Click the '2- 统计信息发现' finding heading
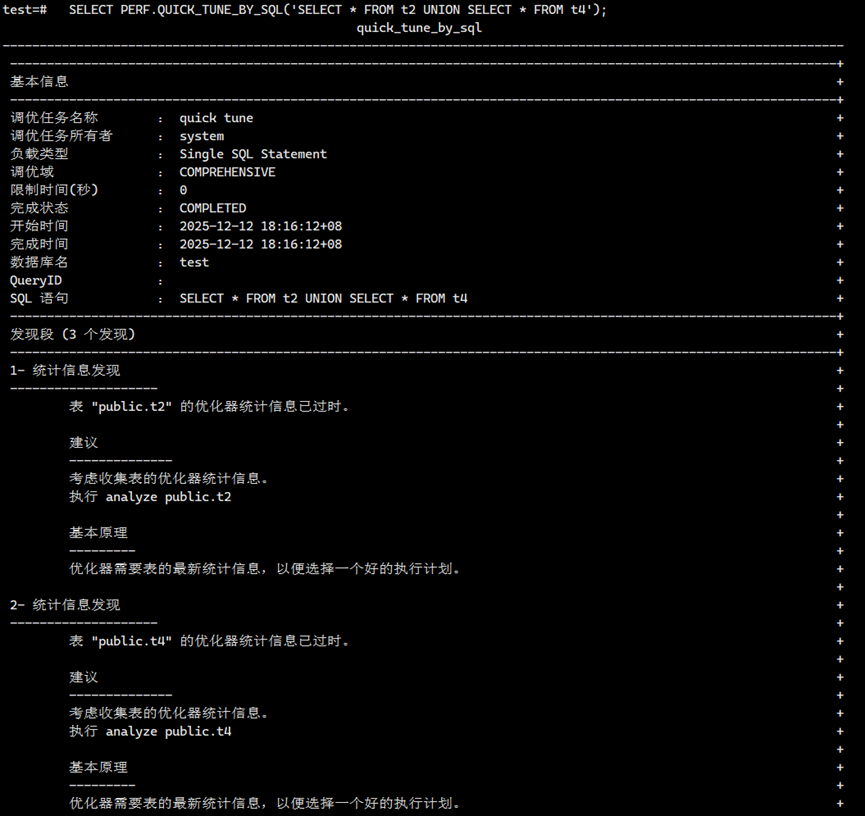The image size is (865, 816). coord(65,605)
